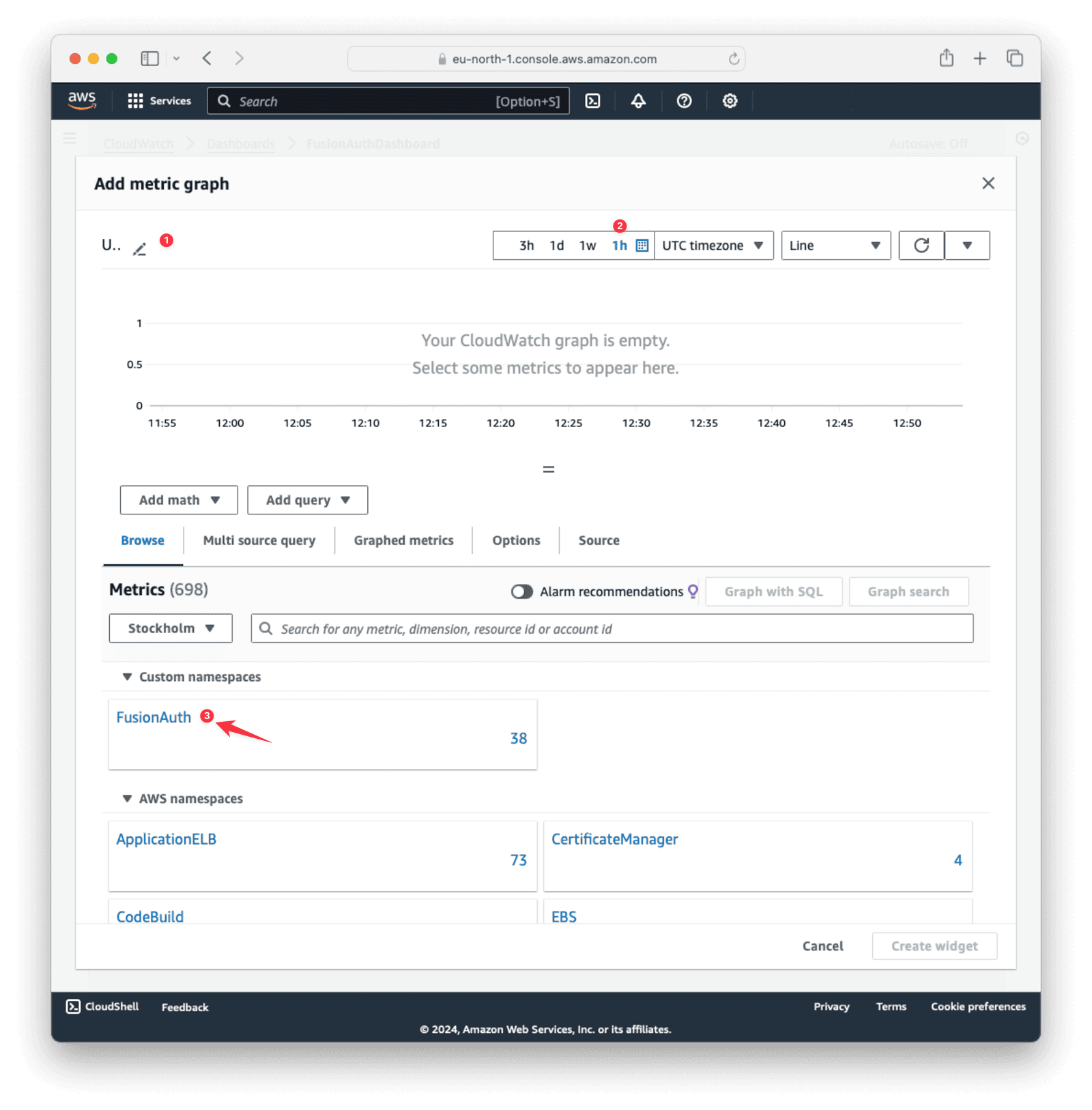Click the search magnifier in metrics search
The height and width of the screenshot is (1110, 1092).
click(x=266, y=628)
